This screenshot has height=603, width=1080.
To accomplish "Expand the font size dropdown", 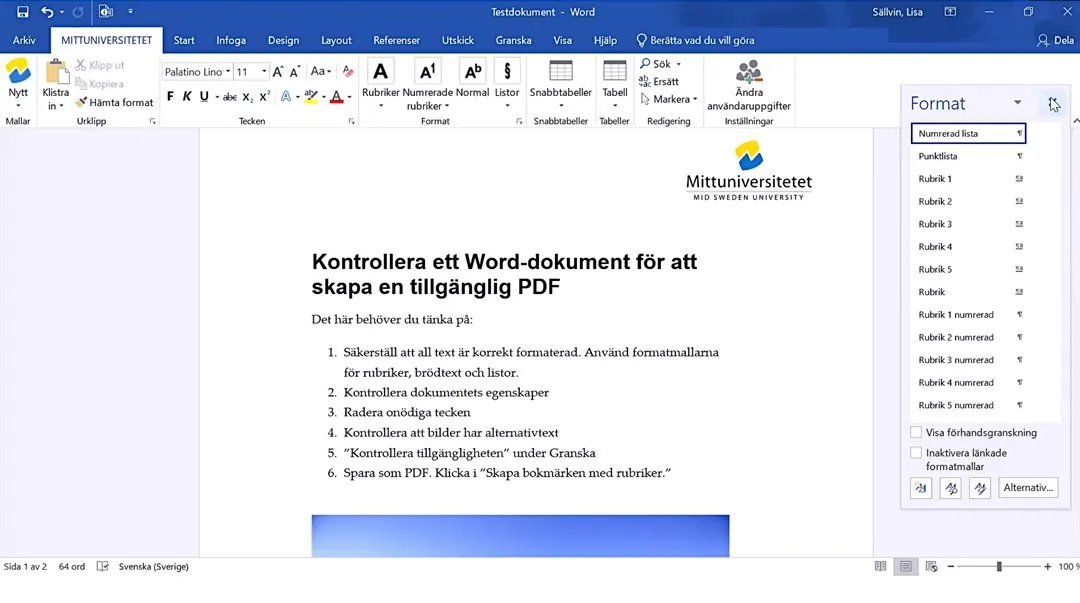I will [x=264, y=71].
